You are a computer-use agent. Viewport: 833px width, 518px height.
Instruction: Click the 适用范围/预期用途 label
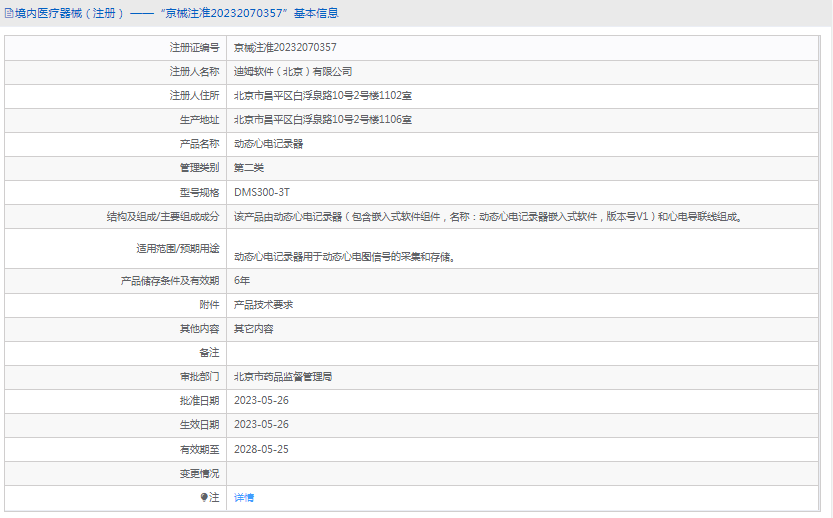[178, 248]
